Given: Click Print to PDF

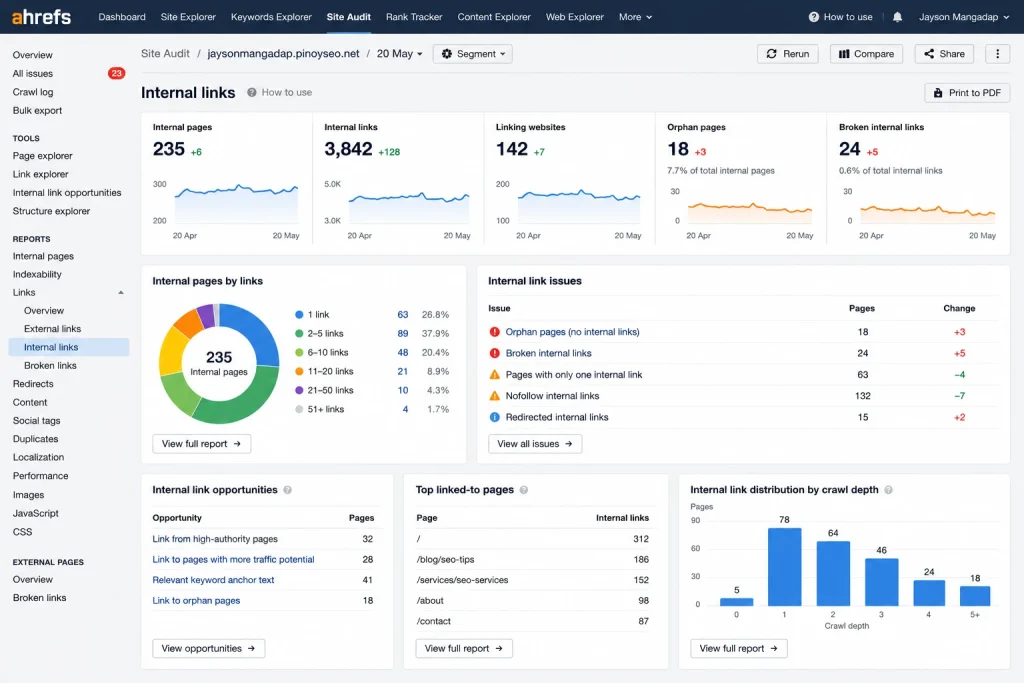Looking at the screenshot, I should point(967,93).
